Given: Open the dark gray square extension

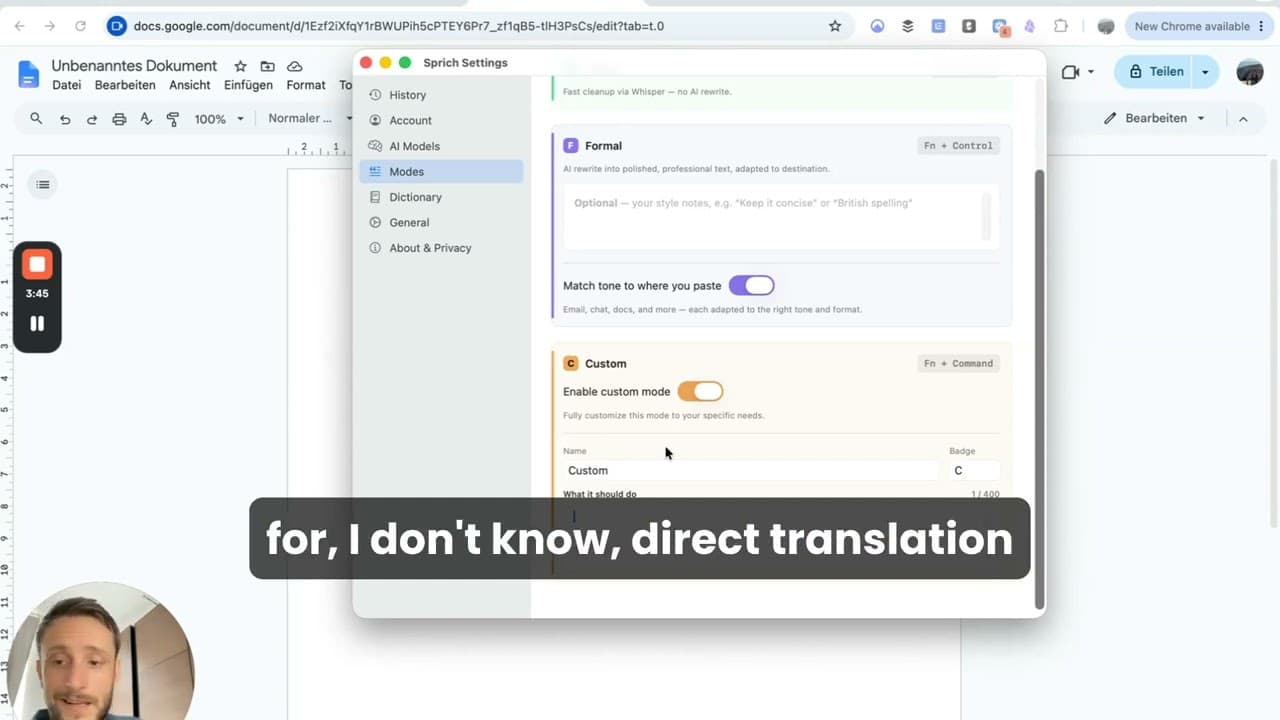Looking at the screenshot, I should 968,26.
